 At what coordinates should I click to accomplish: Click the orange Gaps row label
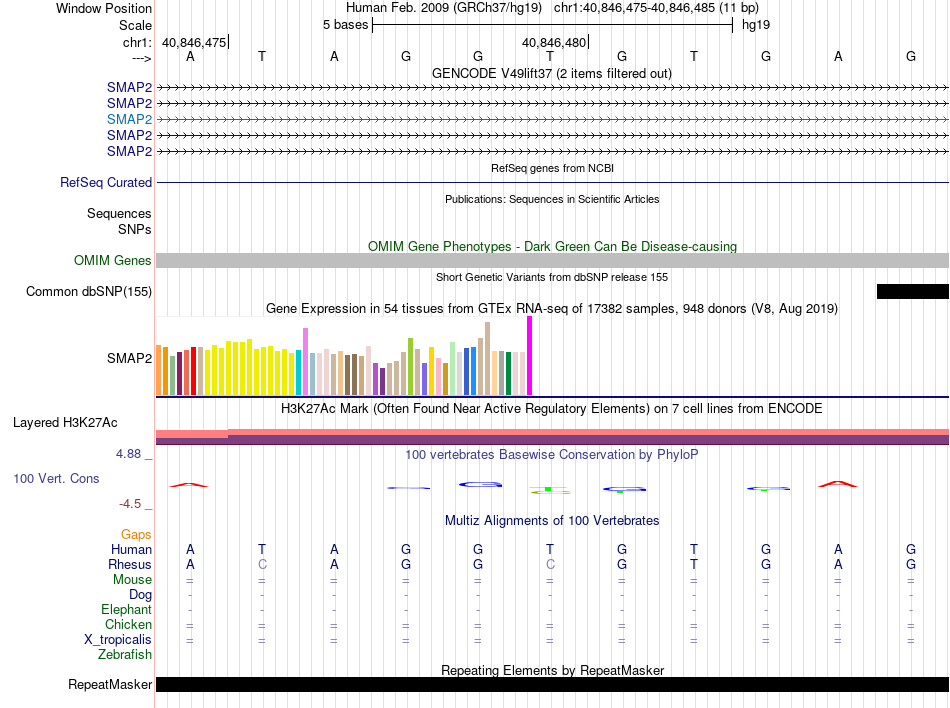(136, 534)
